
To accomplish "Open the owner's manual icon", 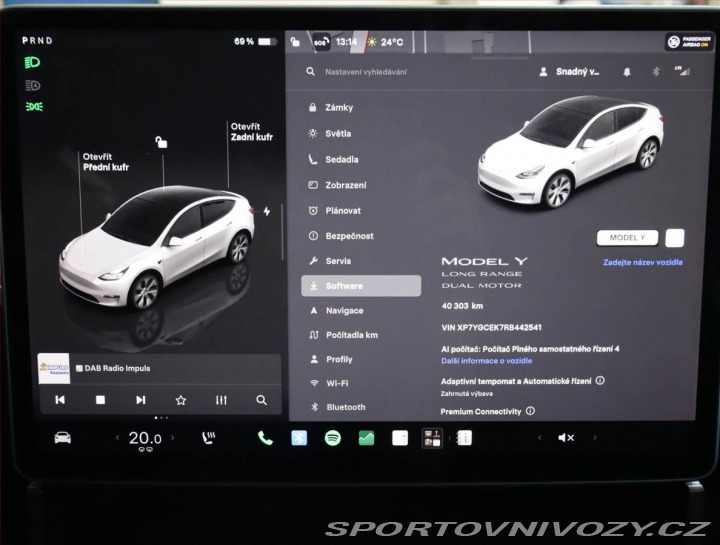I will point(464,438).
